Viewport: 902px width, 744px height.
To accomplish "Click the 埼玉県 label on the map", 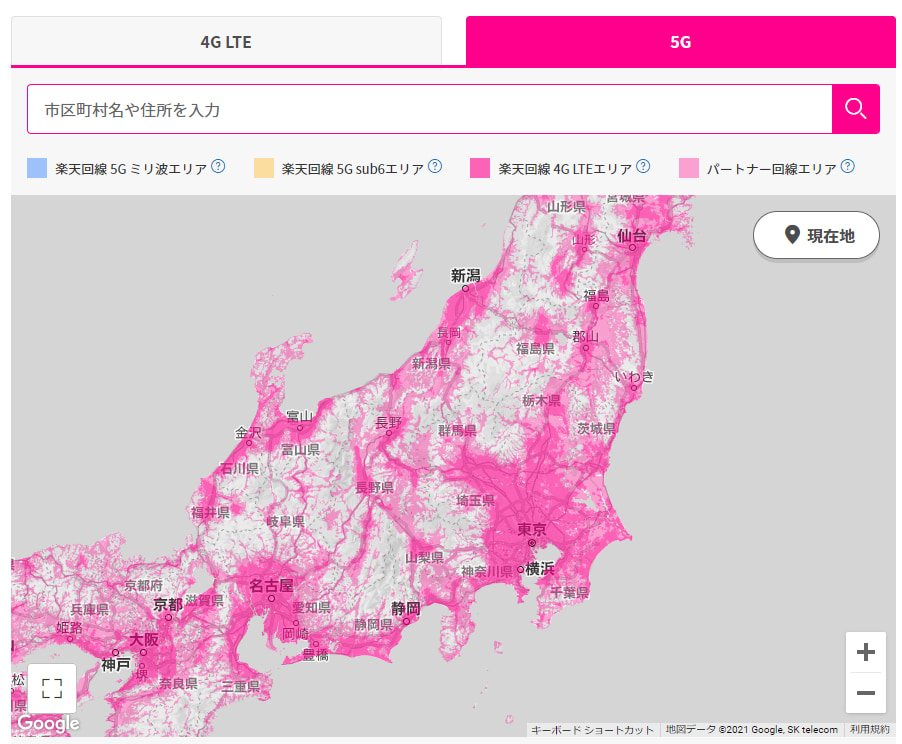I will pyautogui.click(x=476, y=500).
